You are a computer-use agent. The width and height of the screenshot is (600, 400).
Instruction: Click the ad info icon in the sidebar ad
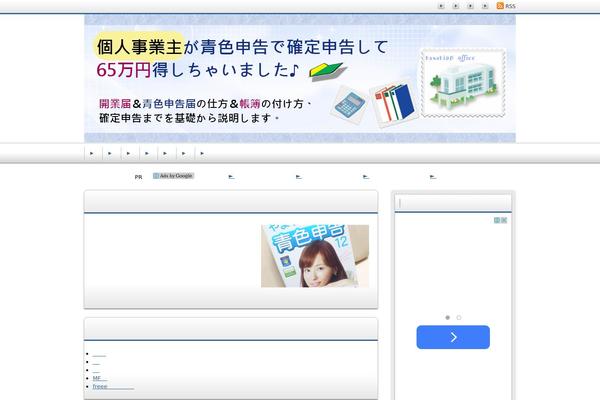497,220
